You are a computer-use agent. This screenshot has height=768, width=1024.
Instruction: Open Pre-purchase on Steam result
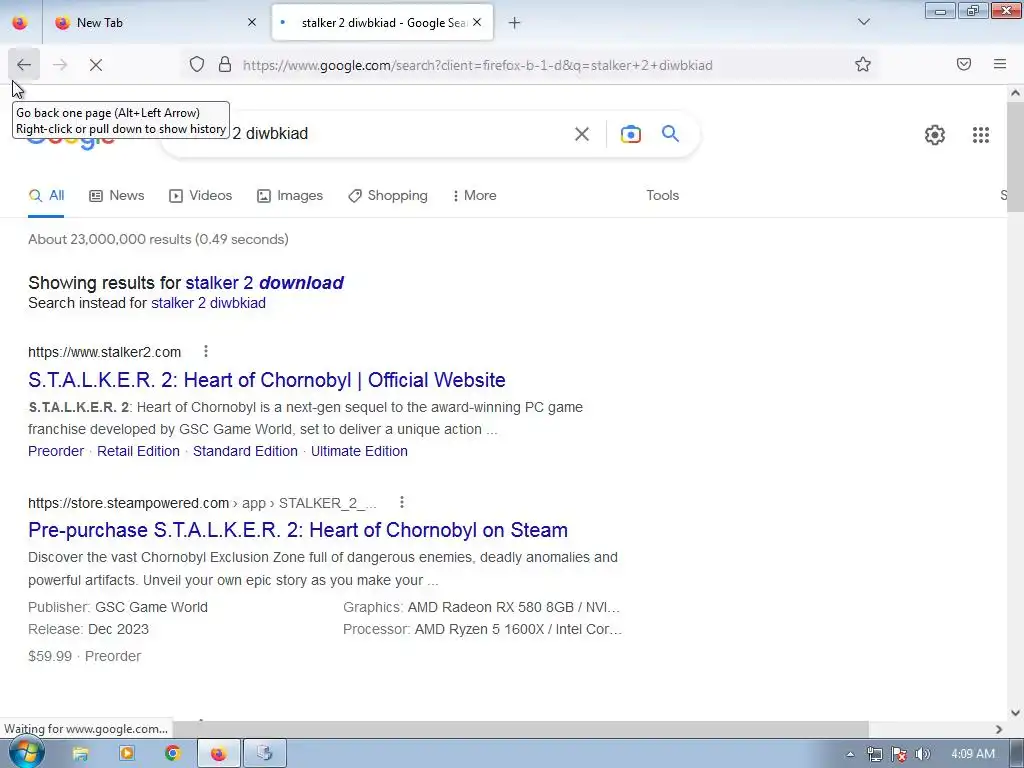pos(298,530)
